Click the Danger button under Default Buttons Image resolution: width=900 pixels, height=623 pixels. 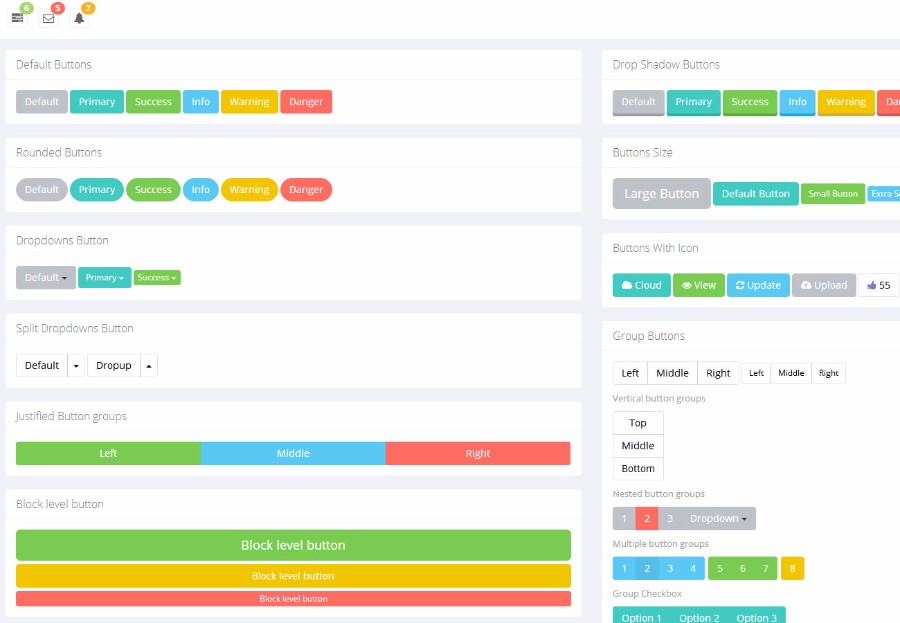coord(306,102)
